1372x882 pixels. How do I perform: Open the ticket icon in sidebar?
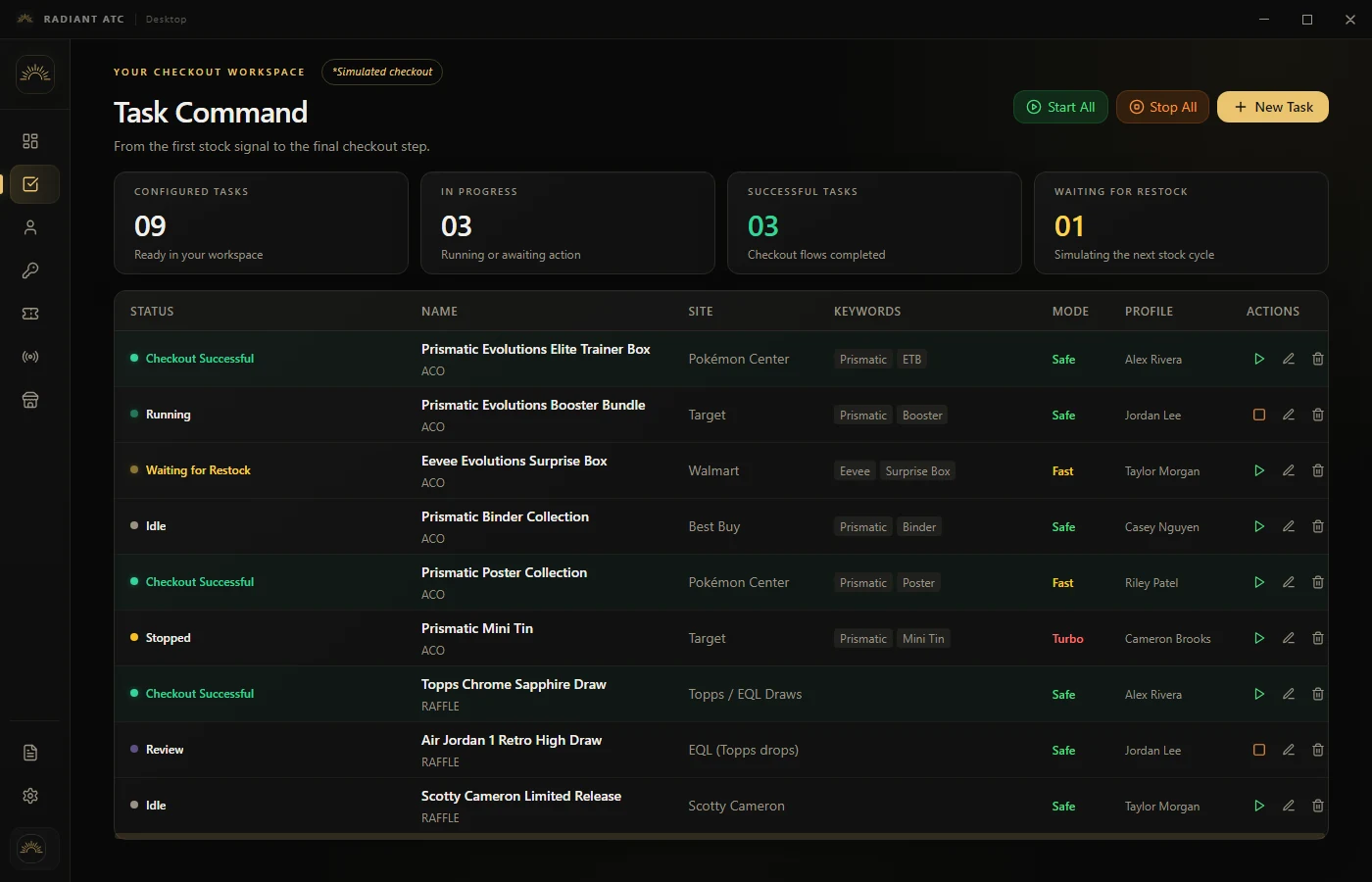30,314
